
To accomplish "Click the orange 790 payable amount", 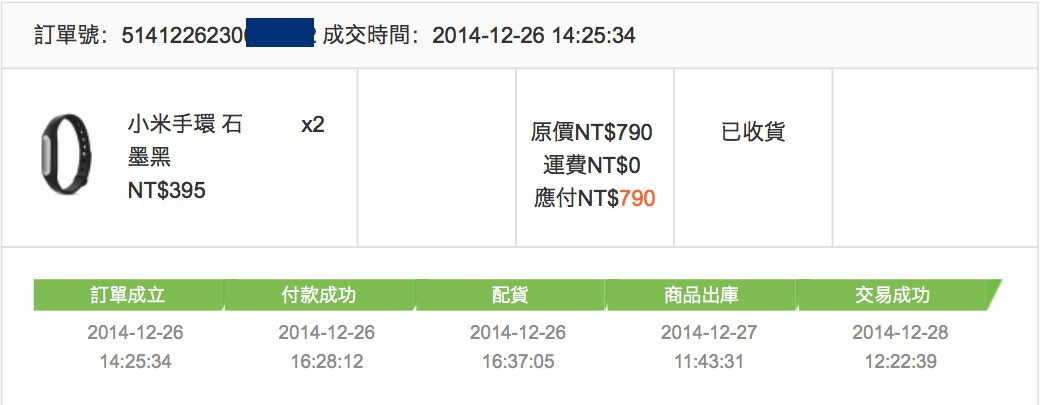I will click(637, 198).
